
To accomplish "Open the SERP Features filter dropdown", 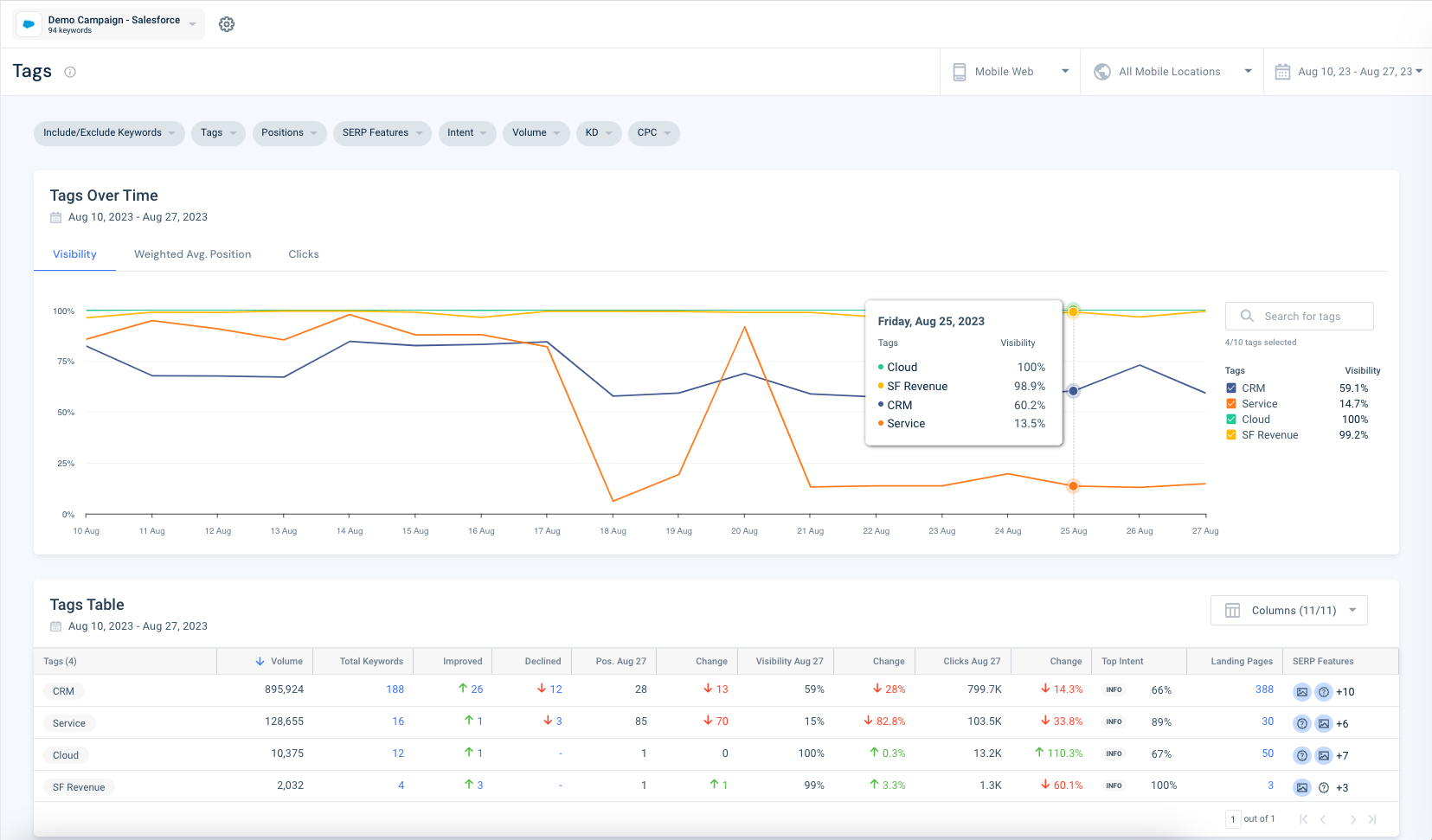I will tap(382, 133).
